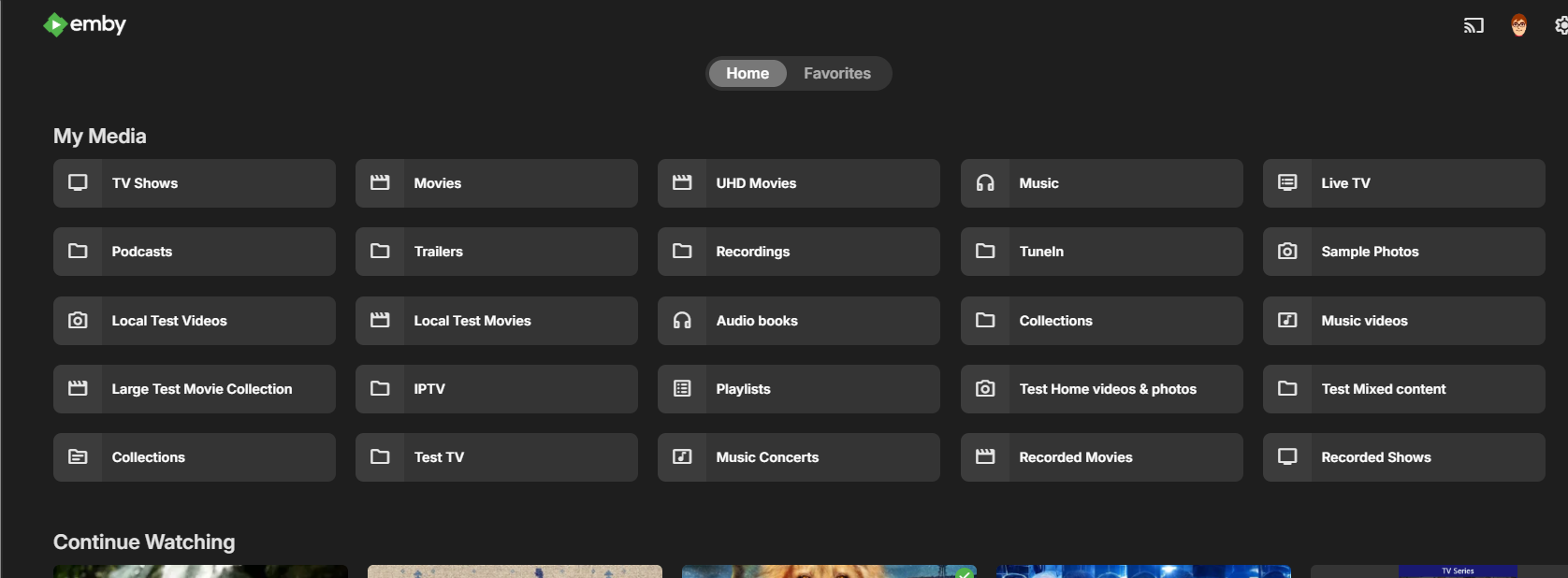Click the camera icon beside Sample Photos

[x=1287, y=252]
